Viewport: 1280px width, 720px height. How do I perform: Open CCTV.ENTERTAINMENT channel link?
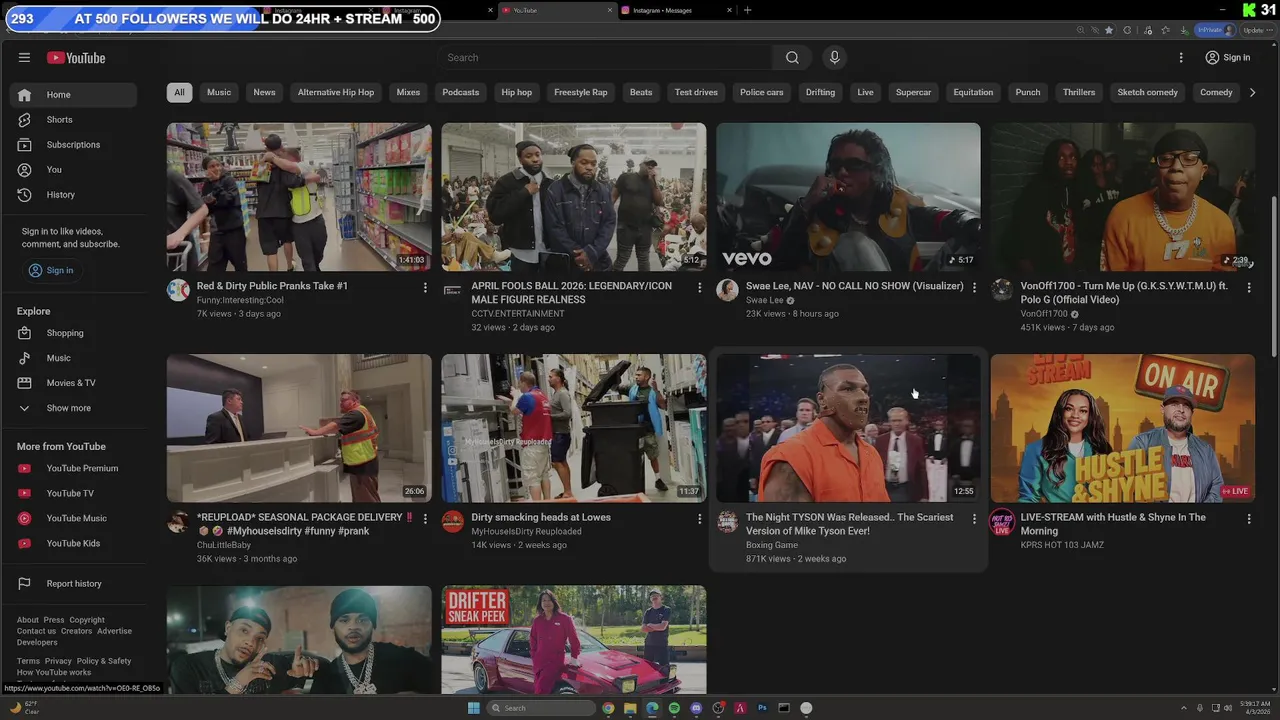518,313
